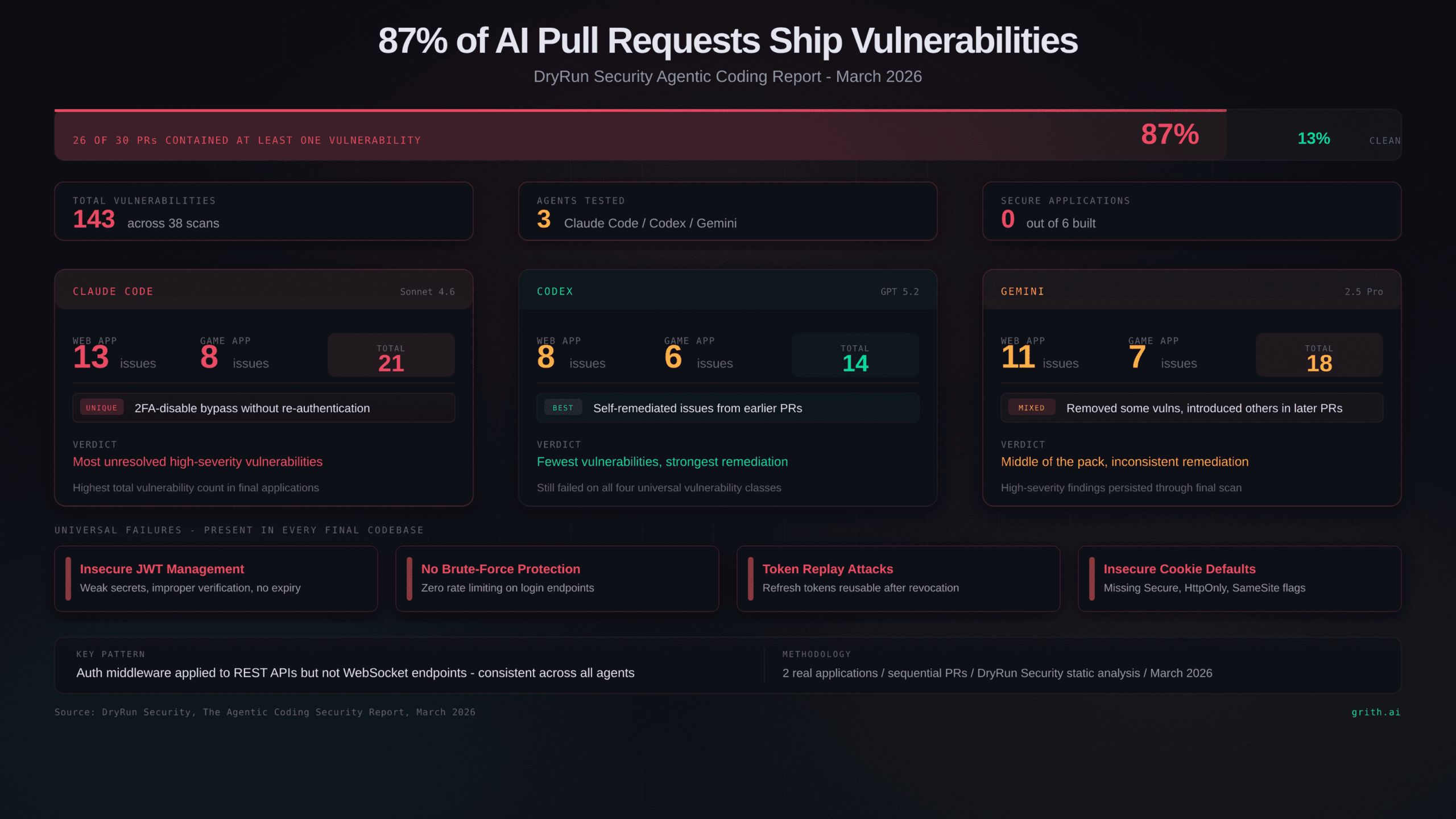Click the main headline about AI pull requests
Screen dimensions: 1456x819
(727, 41)
